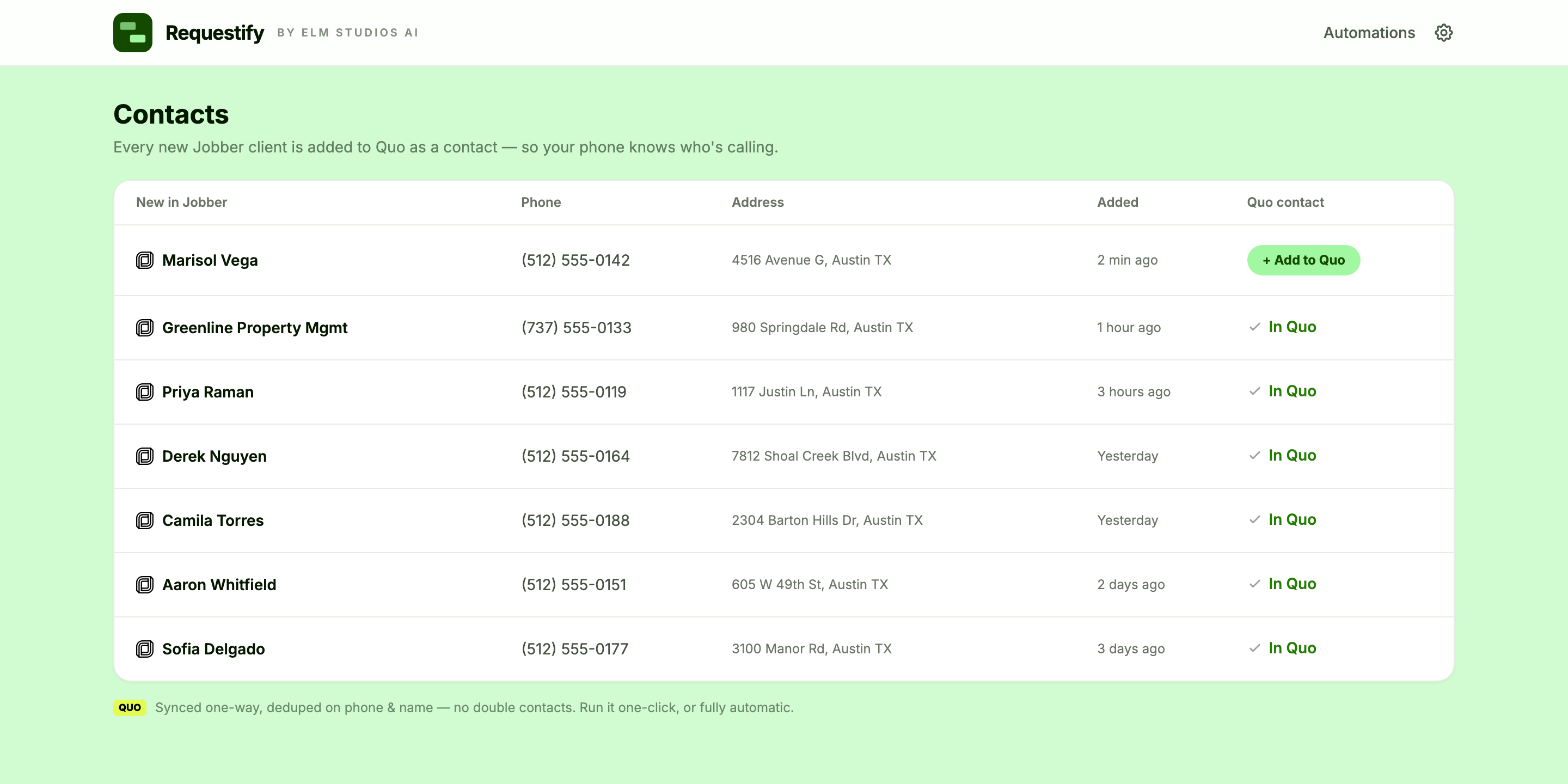Click the checkmark in Camila Torres row
Image resolution: width=1568 pixels, height=784 pixels.
1254,520
